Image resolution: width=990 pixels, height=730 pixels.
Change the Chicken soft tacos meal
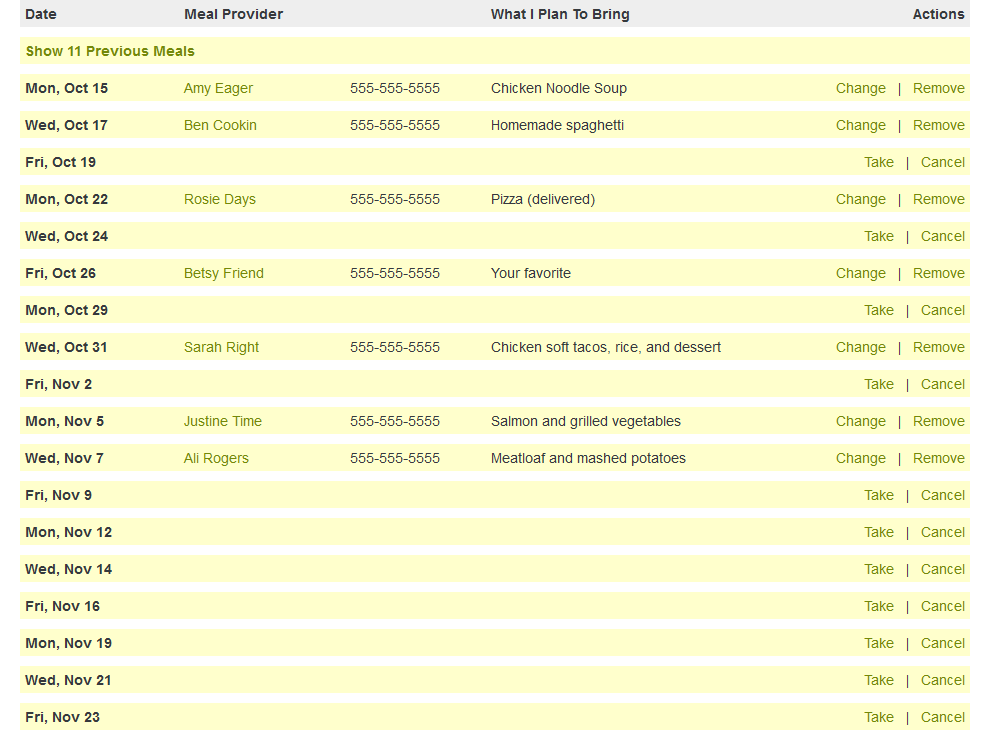point(860,347)
